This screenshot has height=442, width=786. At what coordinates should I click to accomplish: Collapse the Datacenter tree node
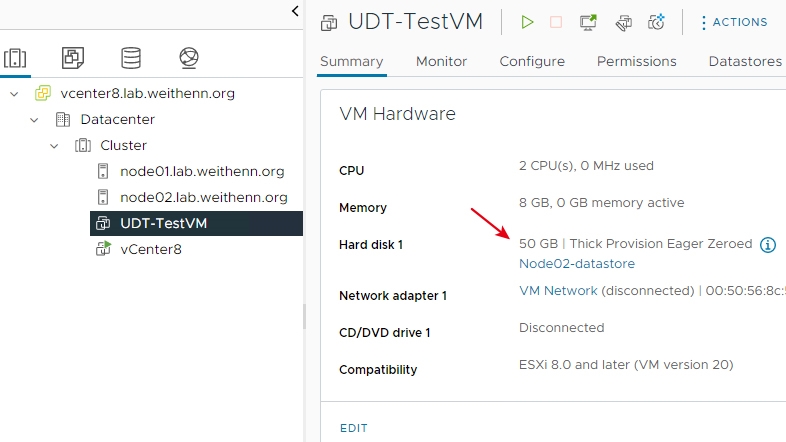pos(34,120)
